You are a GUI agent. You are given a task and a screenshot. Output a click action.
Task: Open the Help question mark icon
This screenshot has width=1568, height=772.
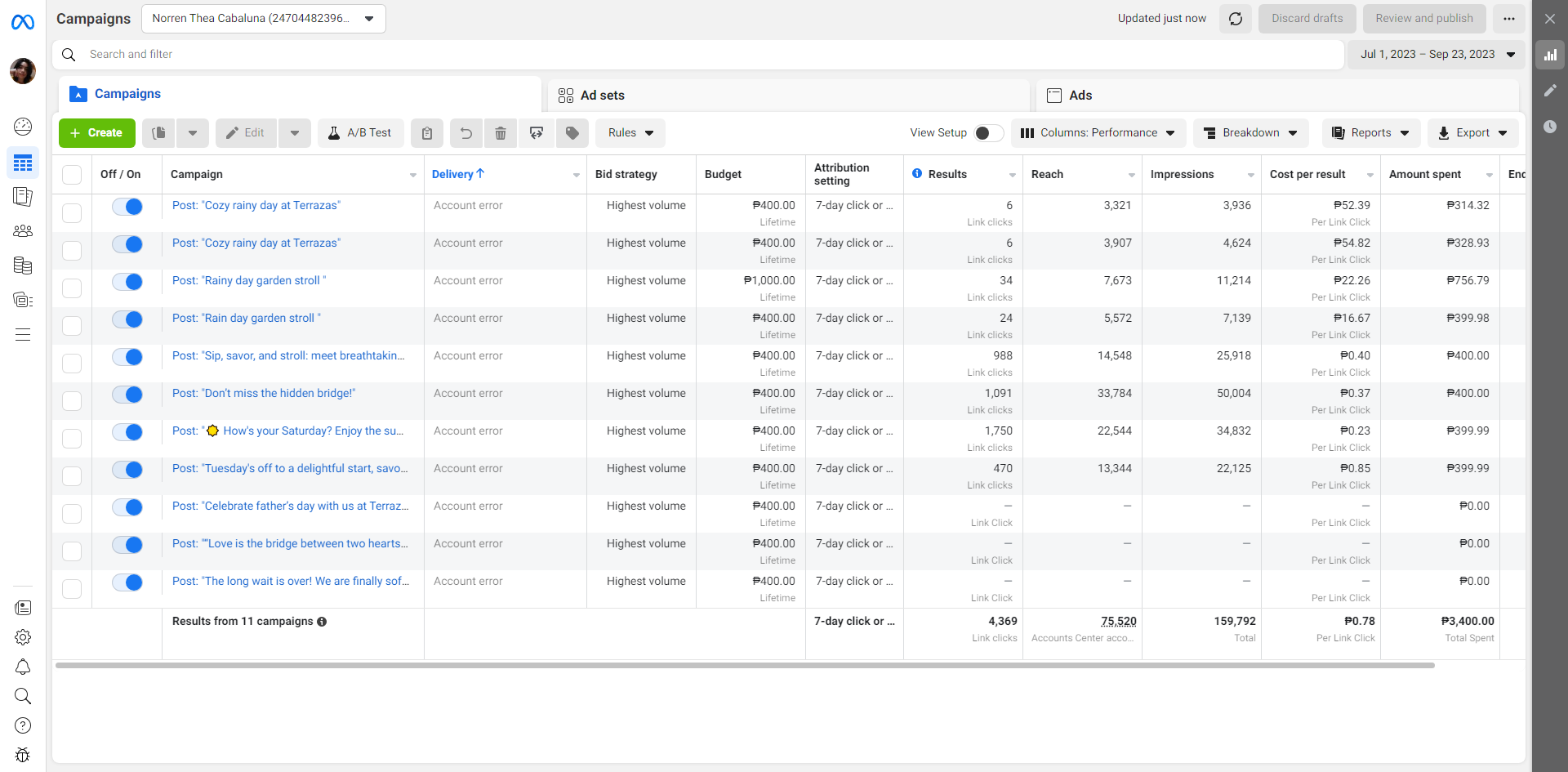pyautogui.click(x=23, y=725)
